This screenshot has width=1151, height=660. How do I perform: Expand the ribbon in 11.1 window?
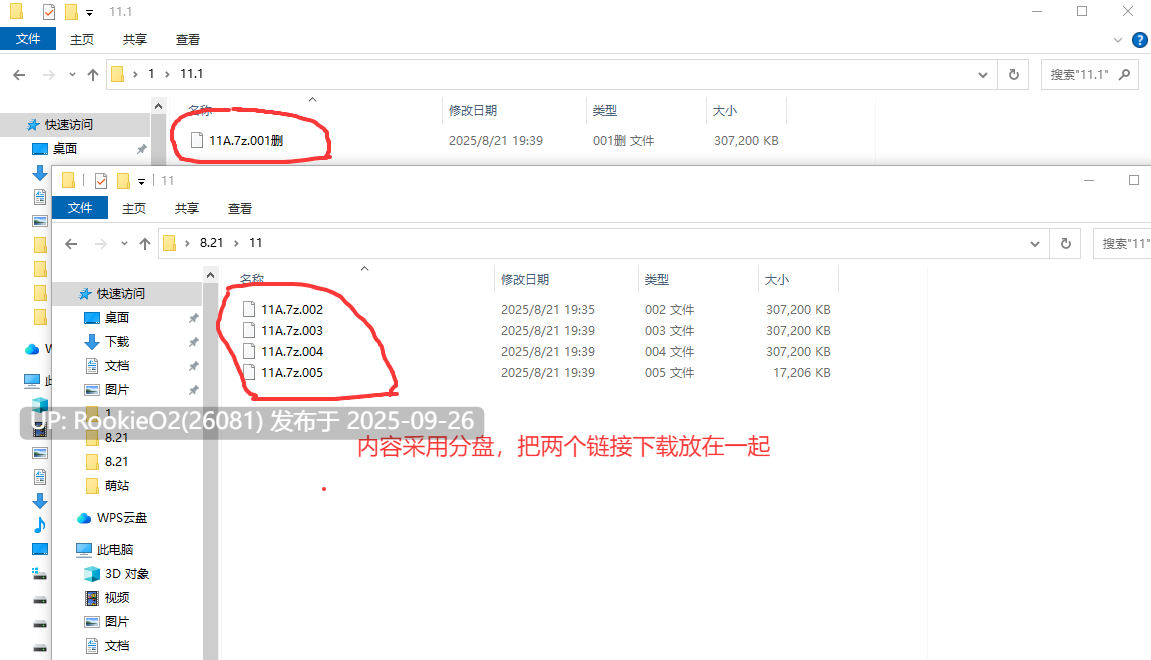pos(1118,40)
